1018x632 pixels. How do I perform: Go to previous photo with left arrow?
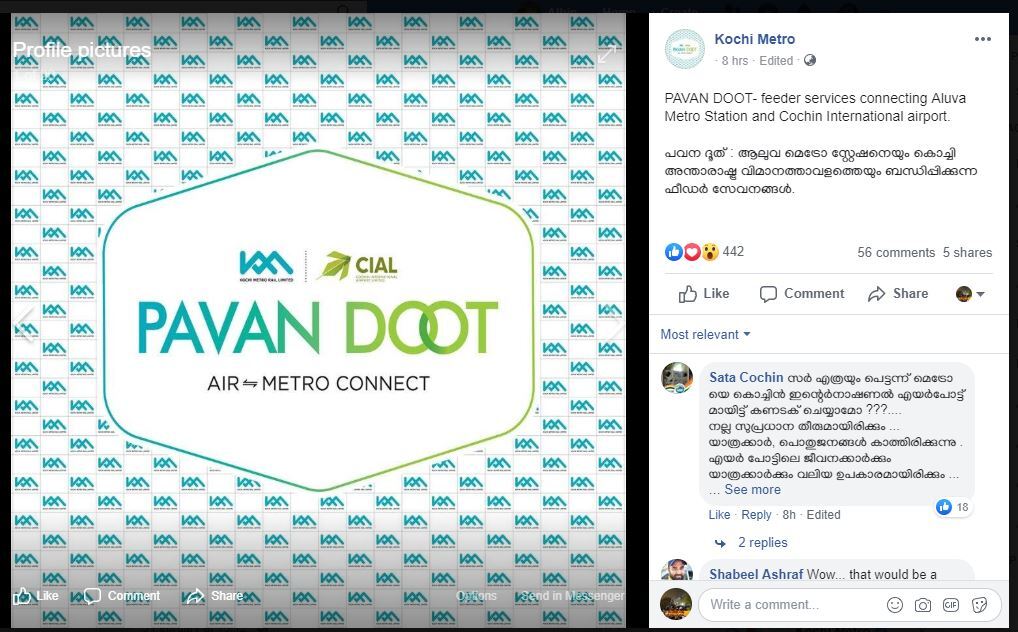tap(24, 323)
